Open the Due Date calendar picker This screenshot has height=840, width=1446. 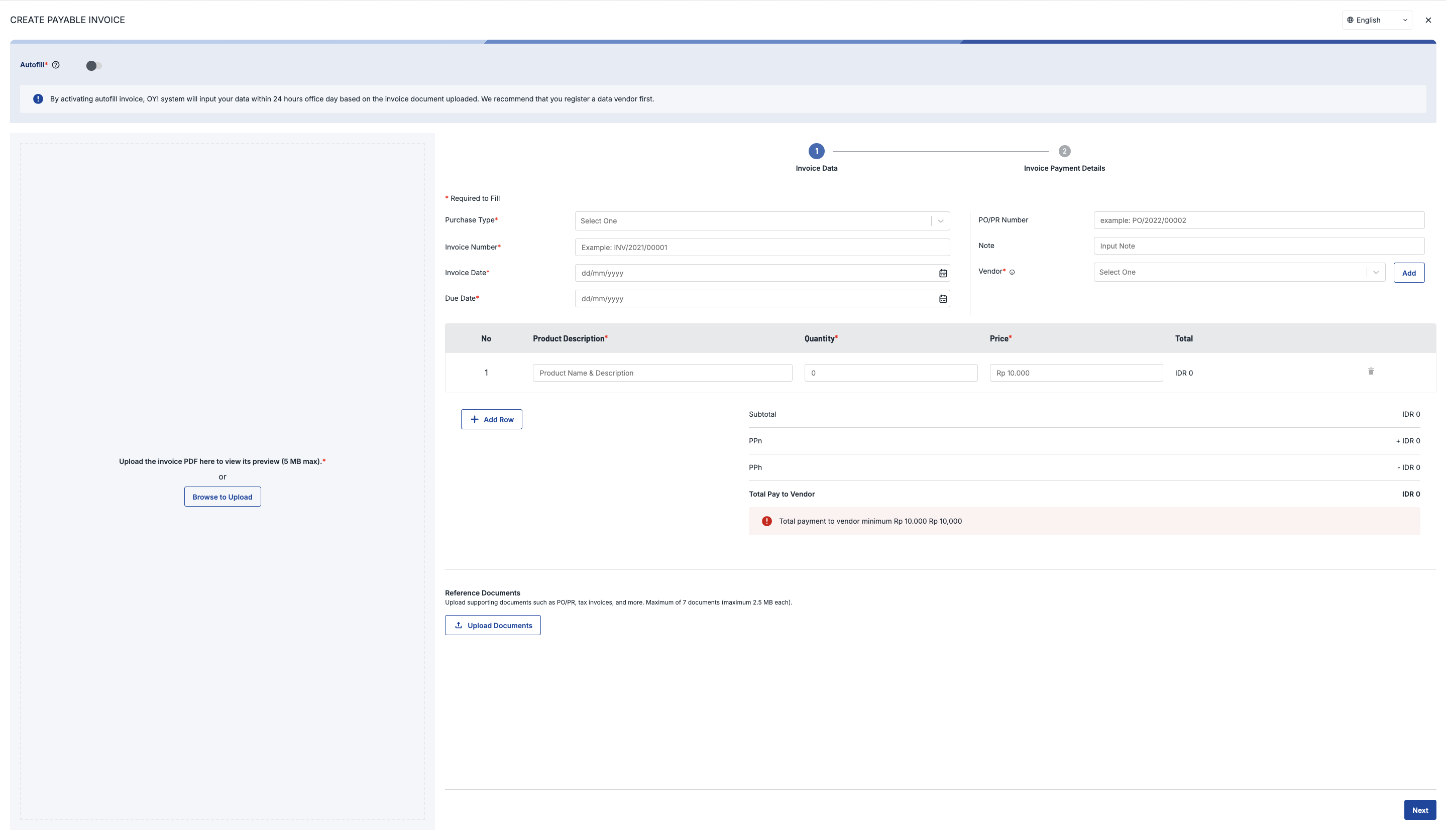pyautogui.click(x=943, y=298)
